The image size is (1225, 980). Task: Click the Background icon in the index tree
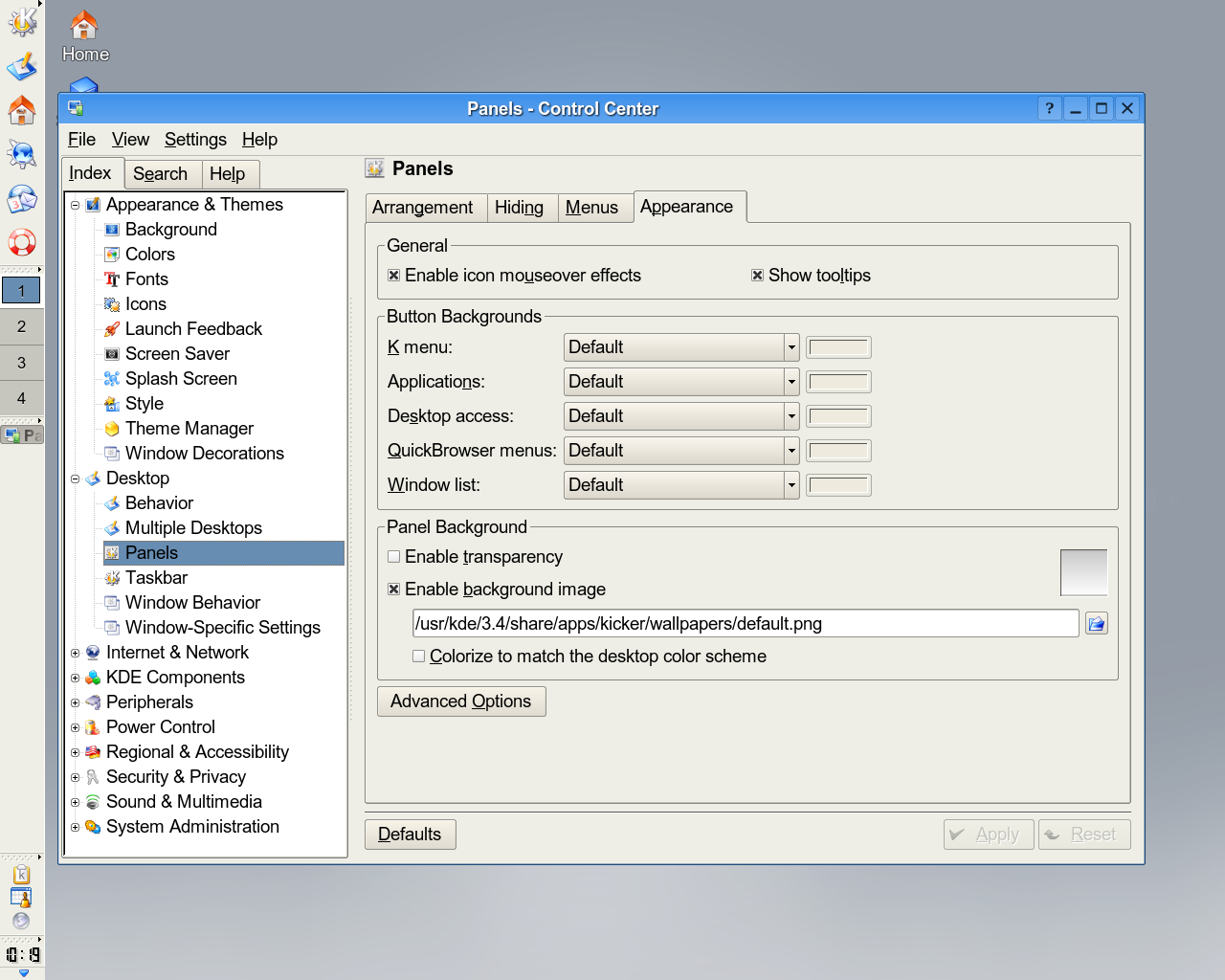tap(112, 230)
